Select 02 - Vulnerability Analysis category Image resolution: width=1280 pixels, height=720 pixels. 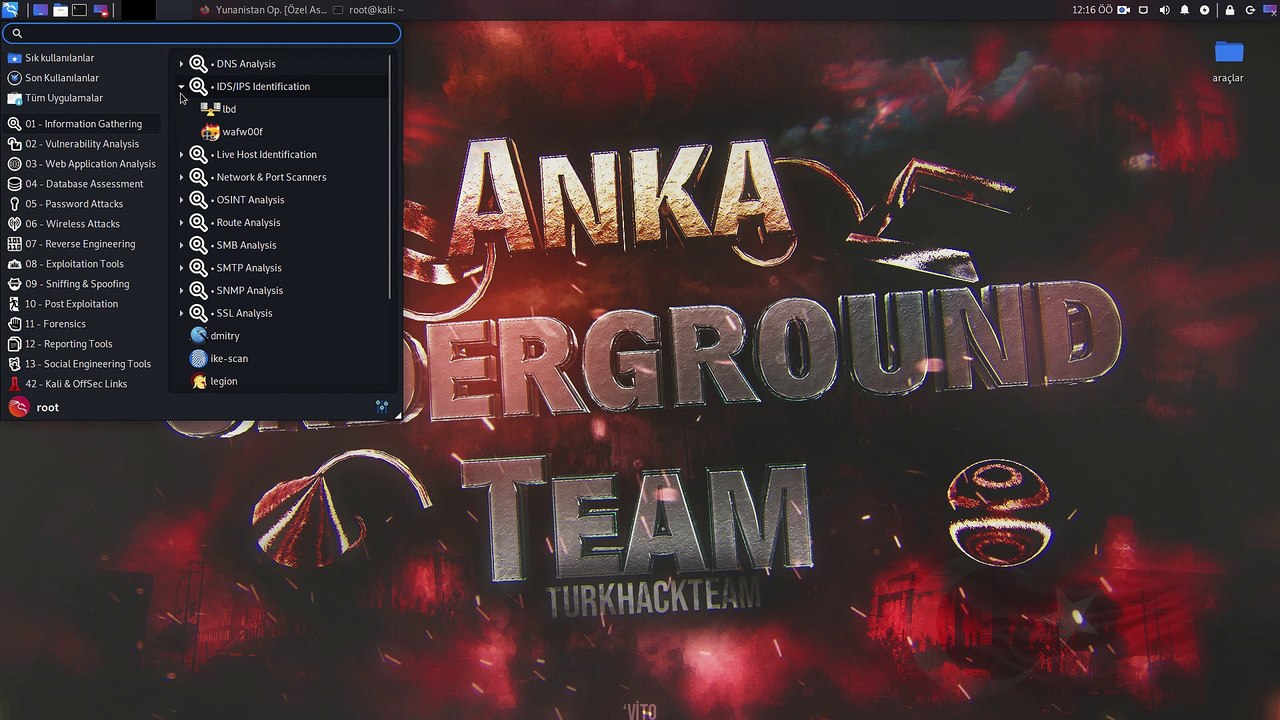(82, 144)
